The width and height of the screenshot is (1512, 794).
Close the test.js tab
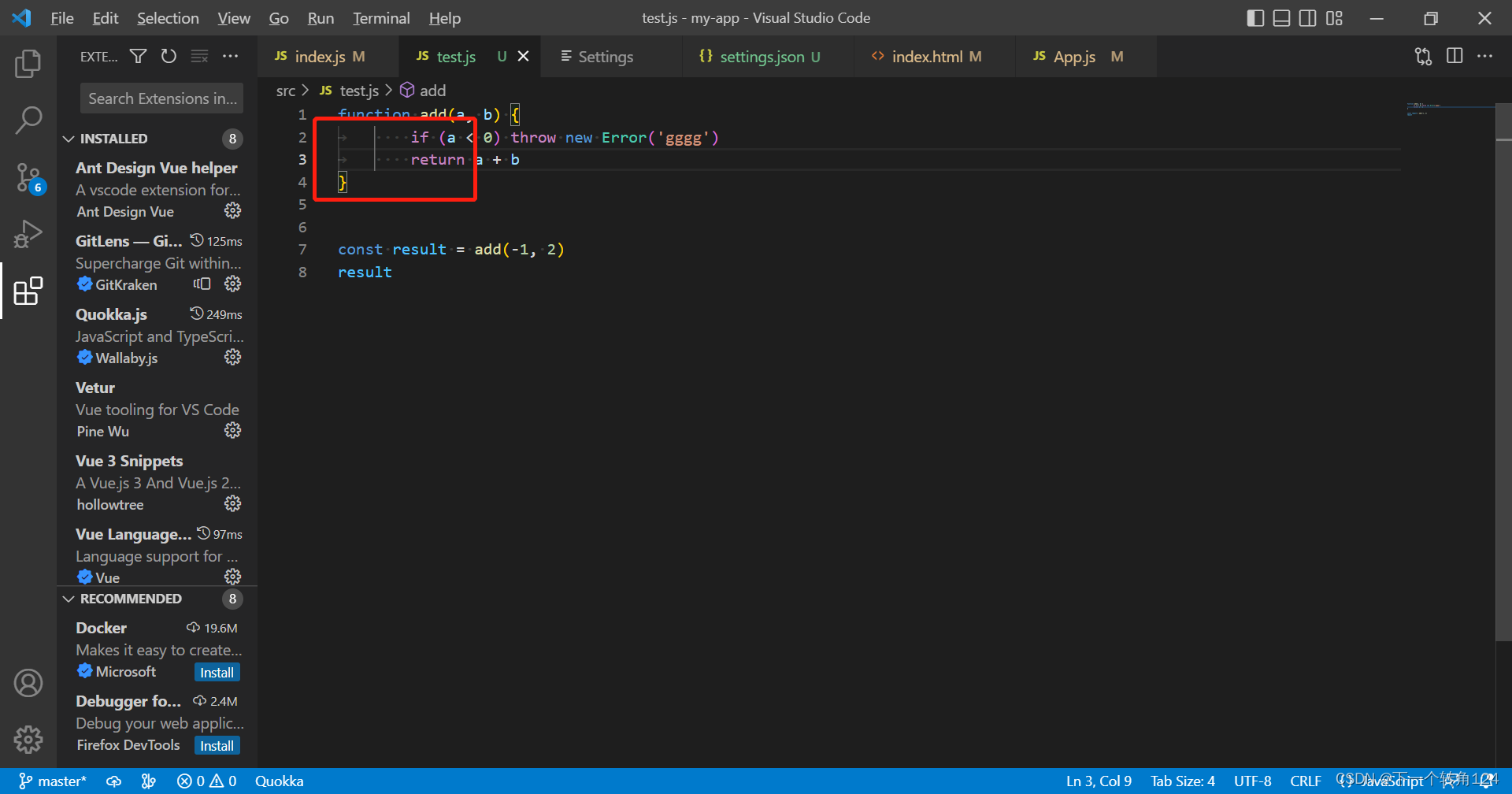[523, 57]
